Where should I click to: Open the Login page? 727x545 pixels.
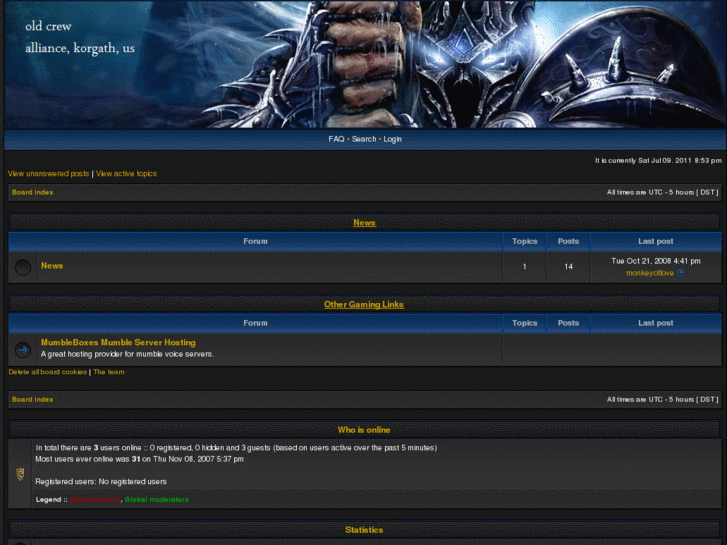tap(392, 139)
